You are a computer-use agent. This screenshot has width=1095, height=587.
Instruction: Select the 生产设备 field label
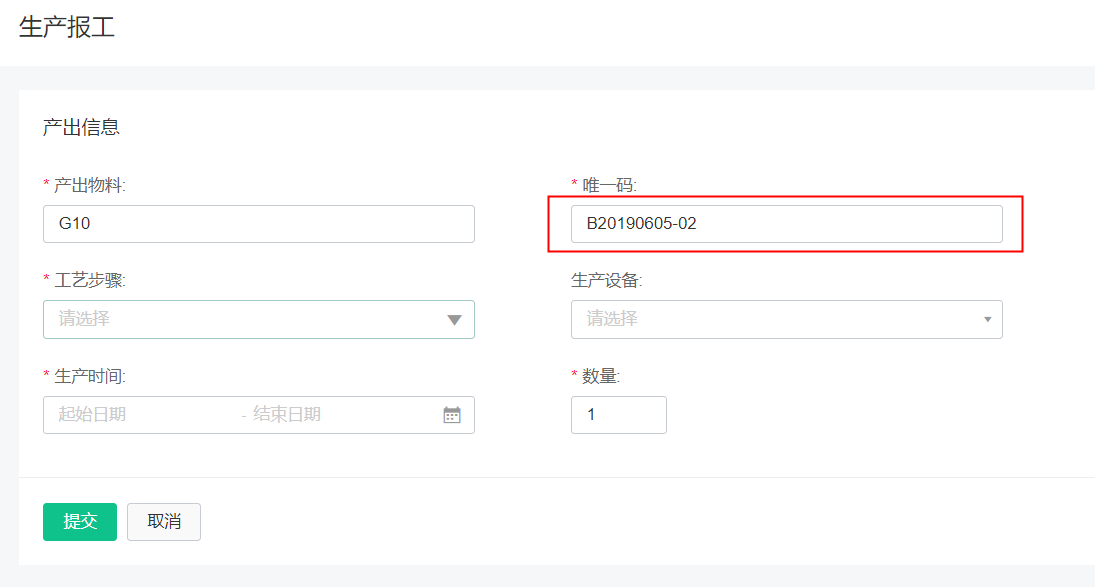606,281
